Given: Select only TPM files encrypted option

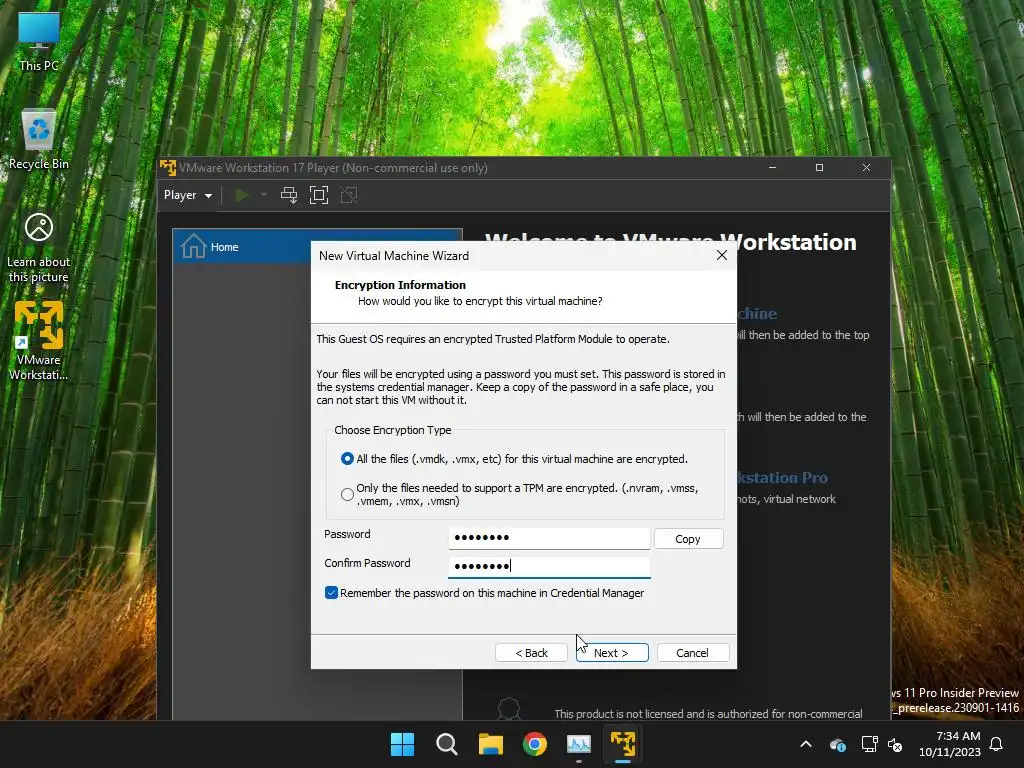Looking at the screenshot, I should coord(347,494).
